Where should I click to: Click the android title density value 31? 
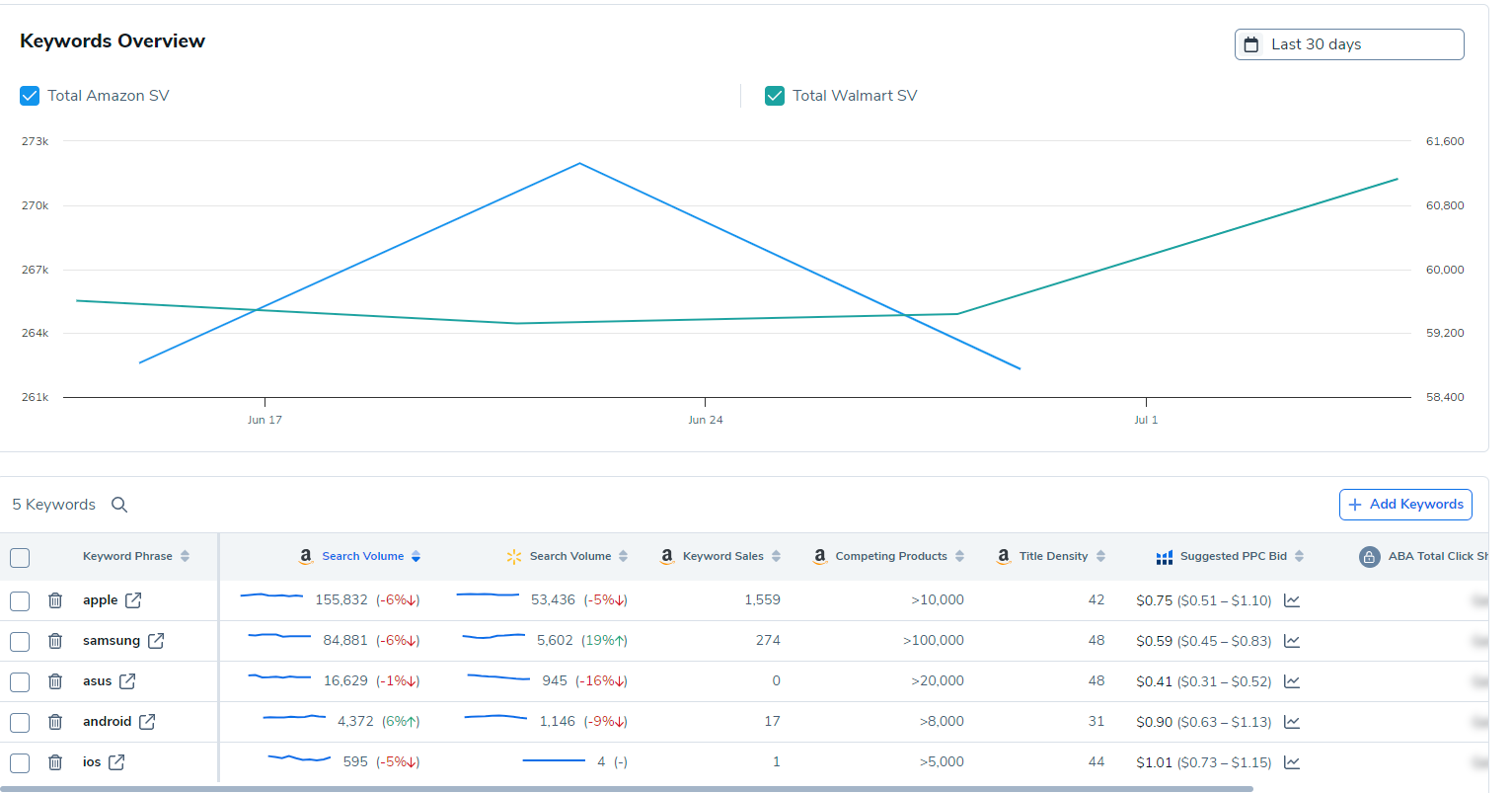click(1096, 722)
